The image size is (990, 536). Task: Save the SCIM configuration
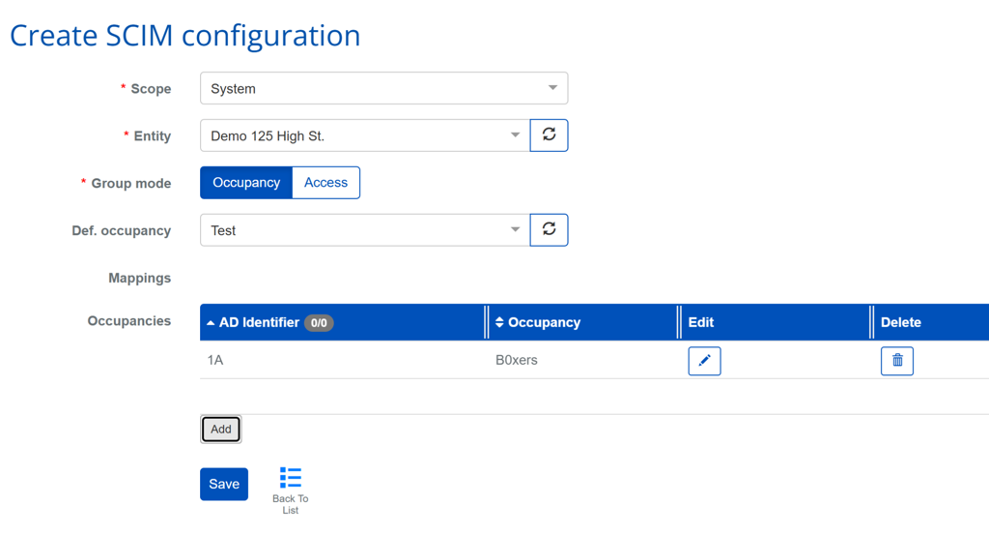tap(224, 484)
